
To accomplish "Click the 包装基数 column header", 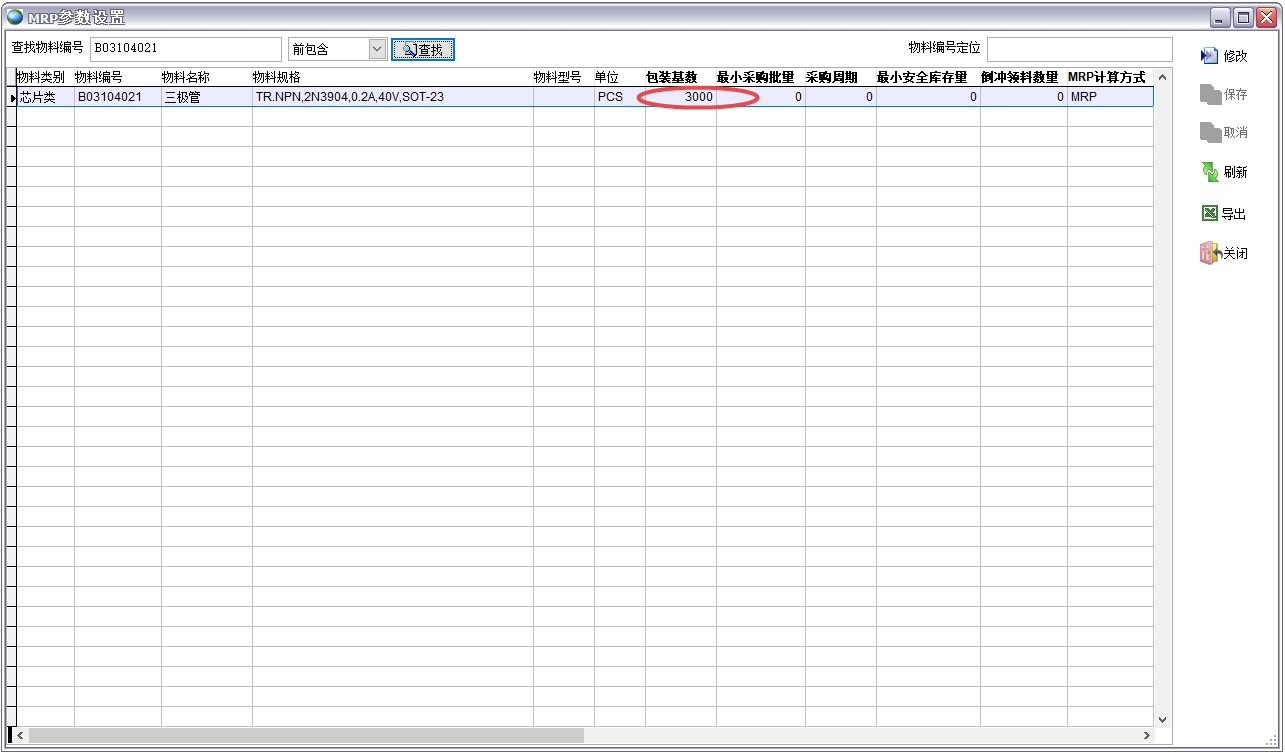I will point(674,77).
